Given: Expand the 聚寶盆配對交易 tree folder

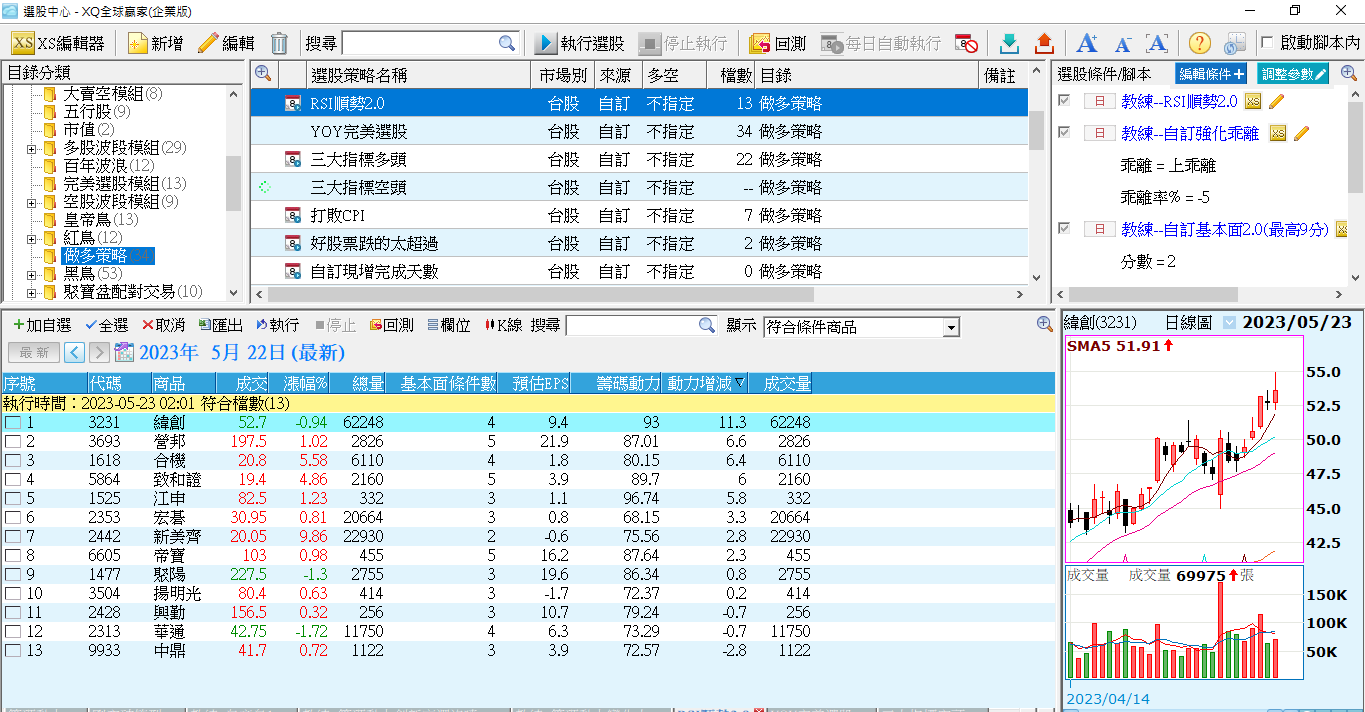Looking at the screenshot, I should (32, 292).
